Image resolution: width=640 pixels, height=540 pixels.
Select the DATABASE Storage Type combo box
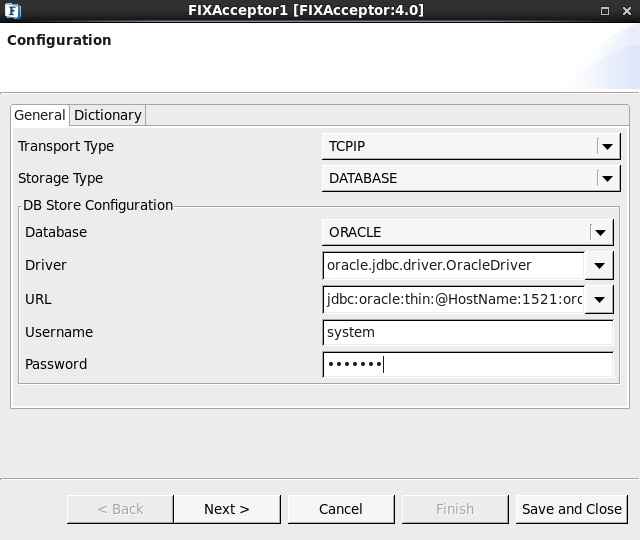point(471,178)
